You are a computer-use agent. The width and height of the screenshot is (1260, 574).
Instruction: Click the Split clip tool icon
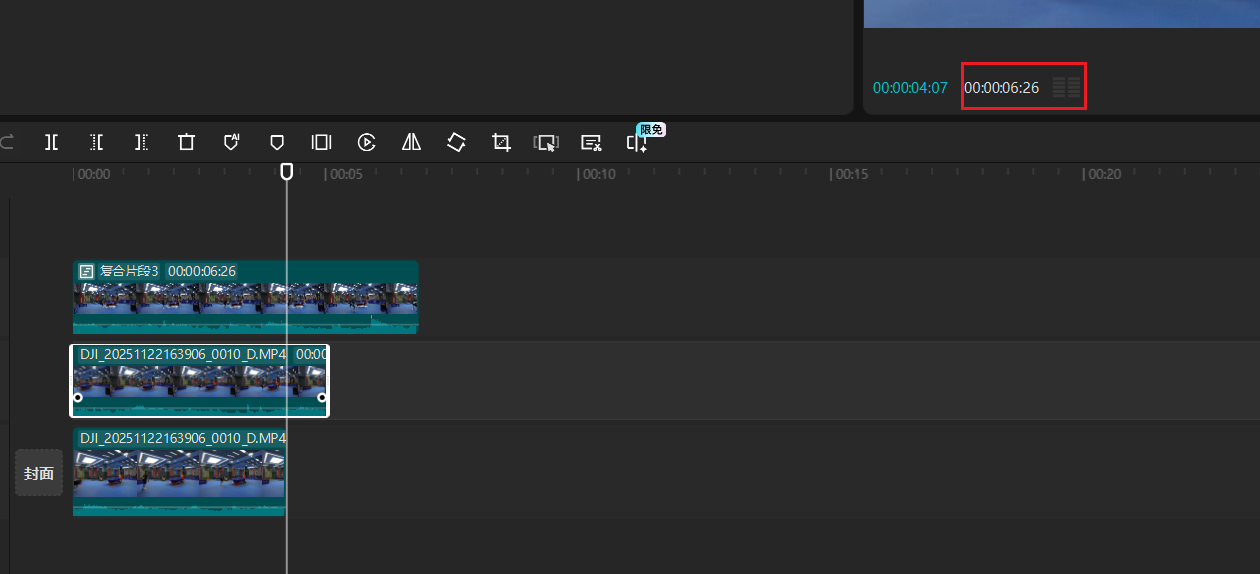tap(51, 142)
